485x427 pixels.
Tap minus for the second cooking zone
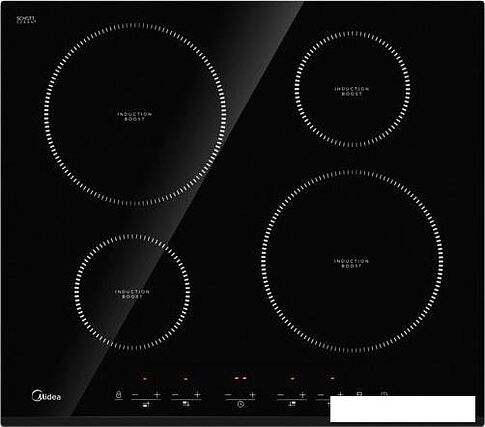175,395
